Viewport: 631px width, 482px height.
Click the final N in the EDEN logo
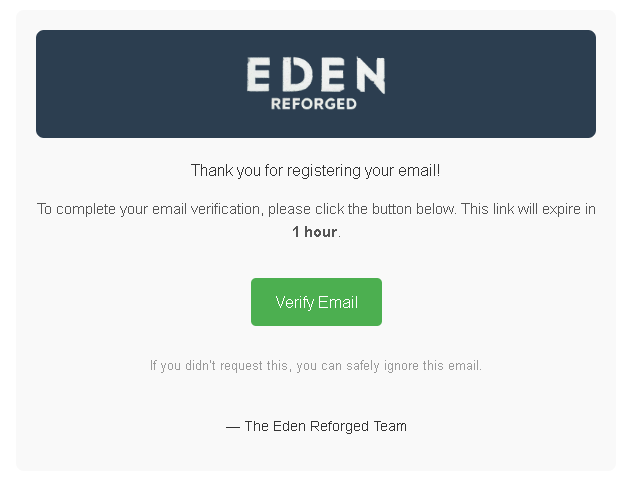click(x=370, y=76)
